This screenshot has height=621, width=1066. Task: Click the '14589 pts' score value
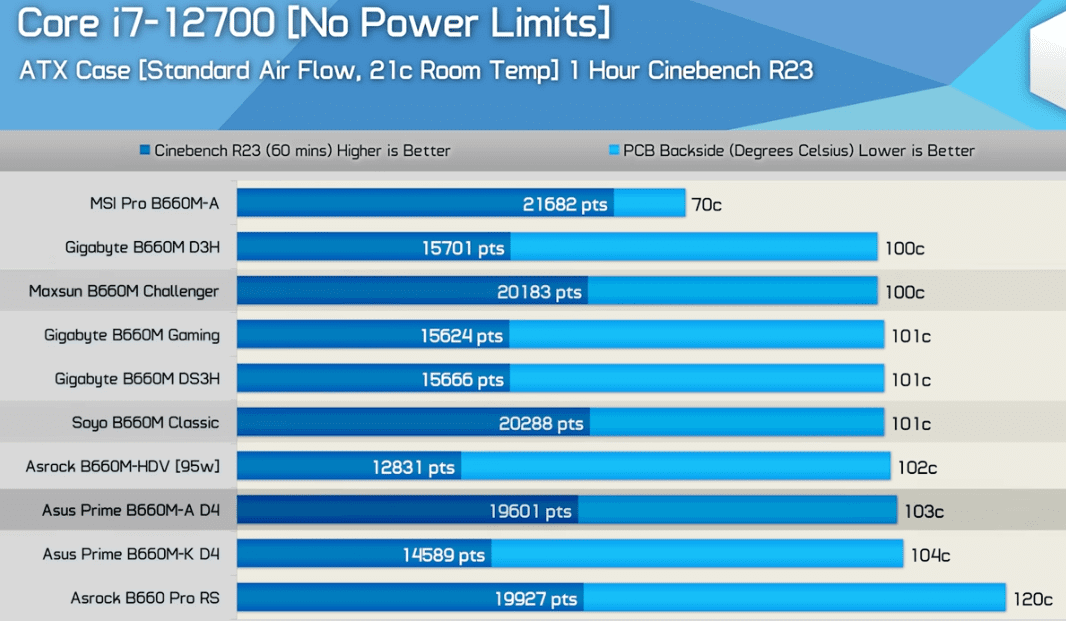pyautogui.click(x=444, y=555)
